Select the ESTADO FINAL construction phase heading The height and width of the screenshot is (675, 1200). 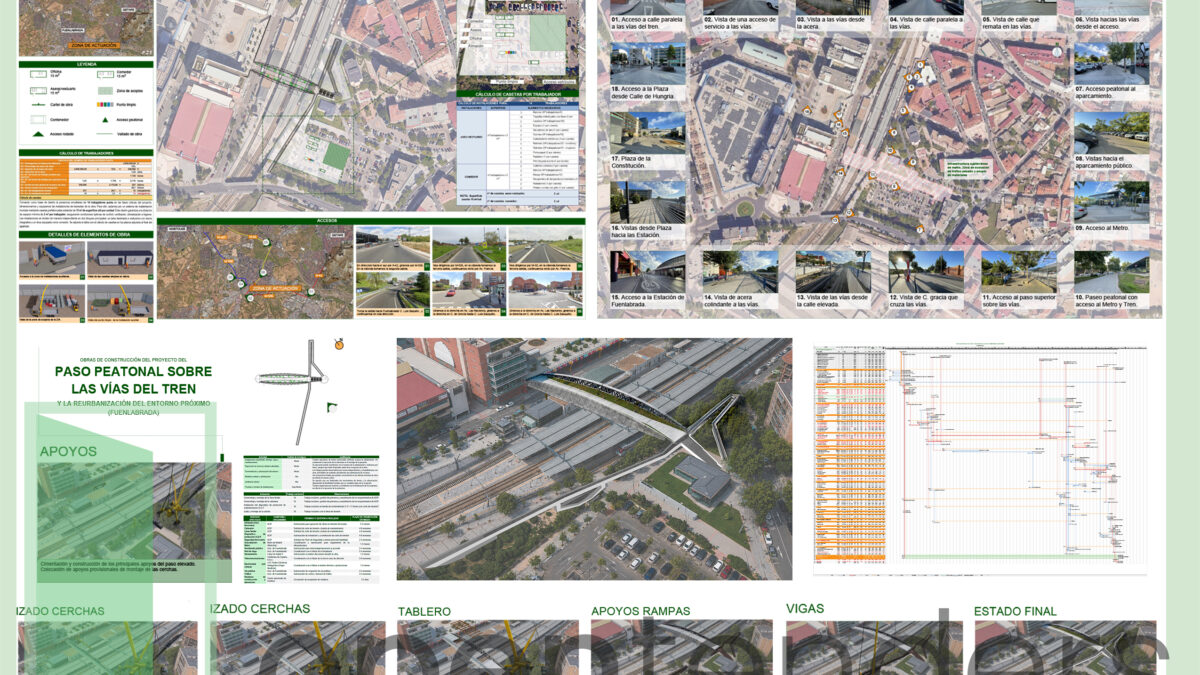click(1015, 611)
